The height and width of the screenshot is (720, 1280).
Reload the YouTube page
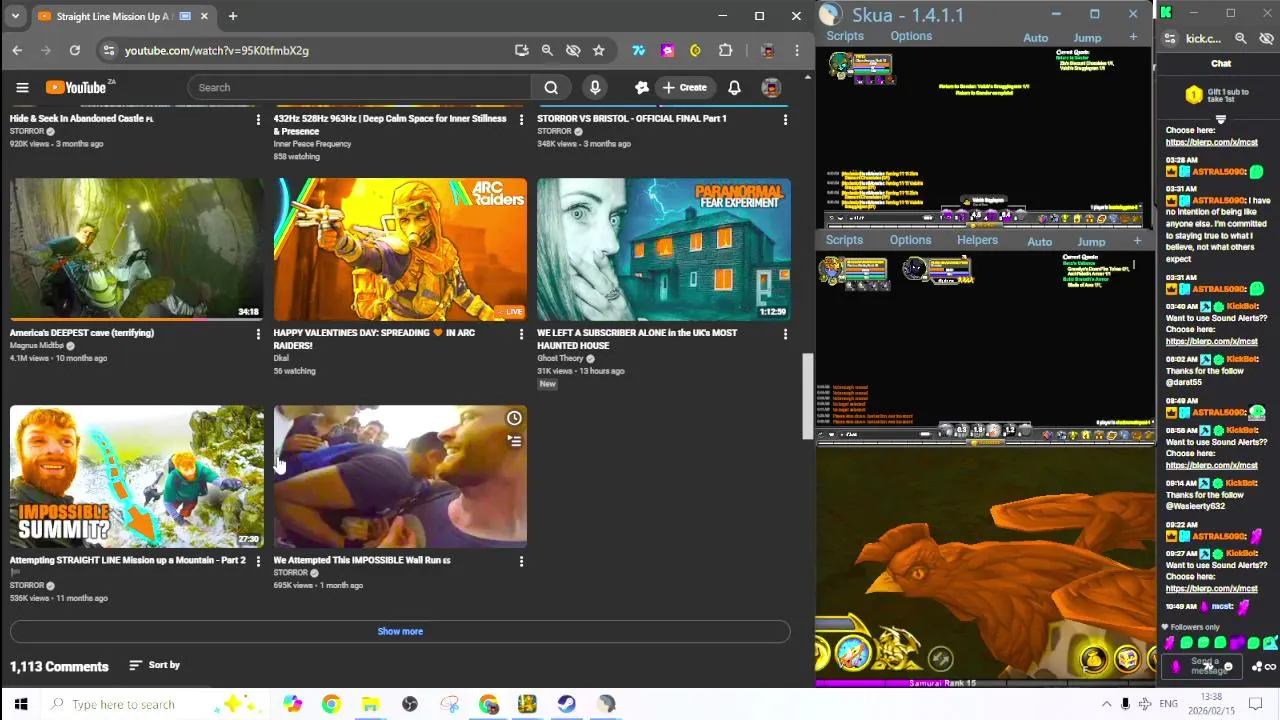coord(75,50)
